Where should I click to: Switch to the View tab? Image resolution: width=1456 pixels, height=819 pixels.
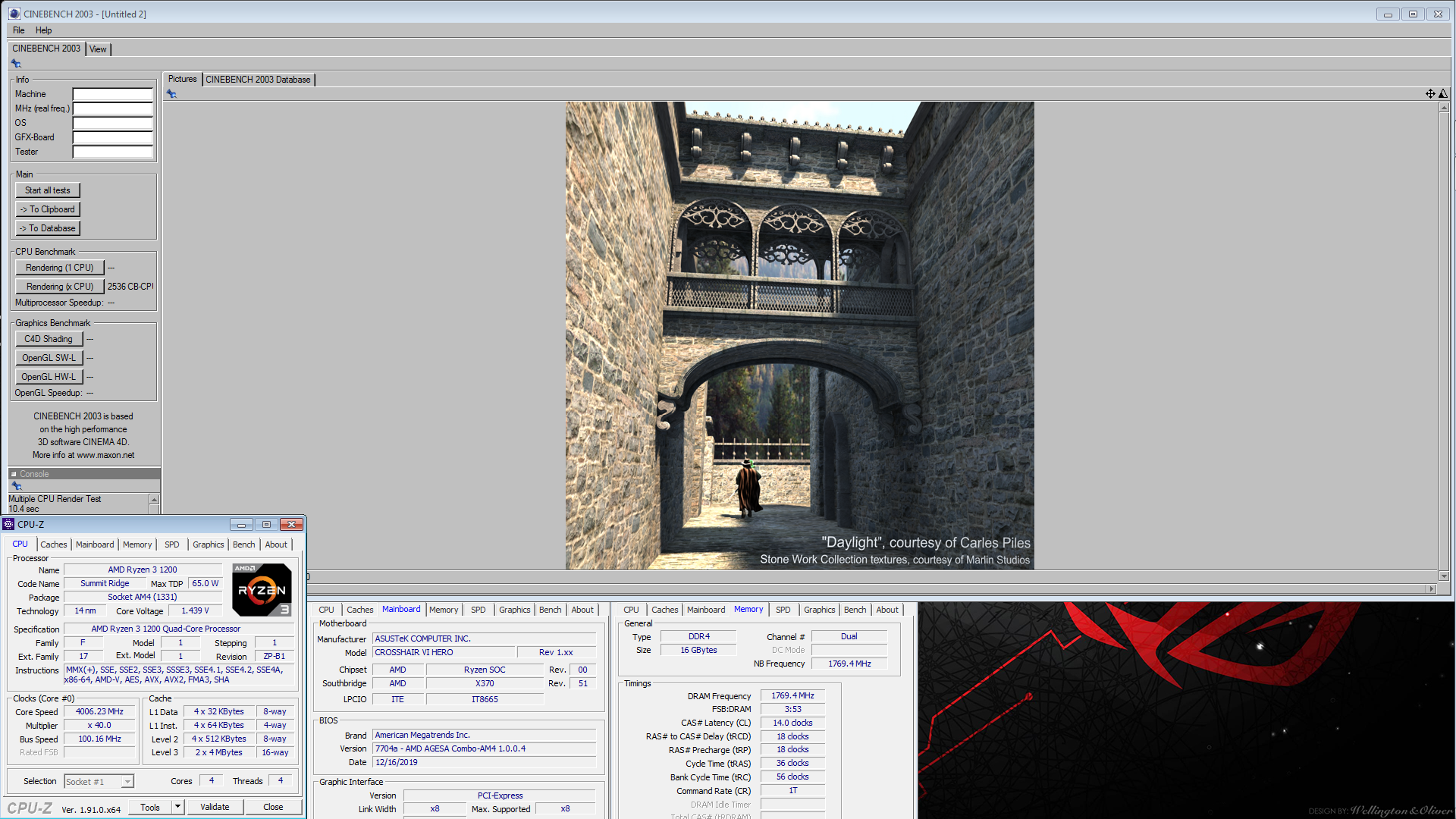pyautogui.click(x=98, y=49)
